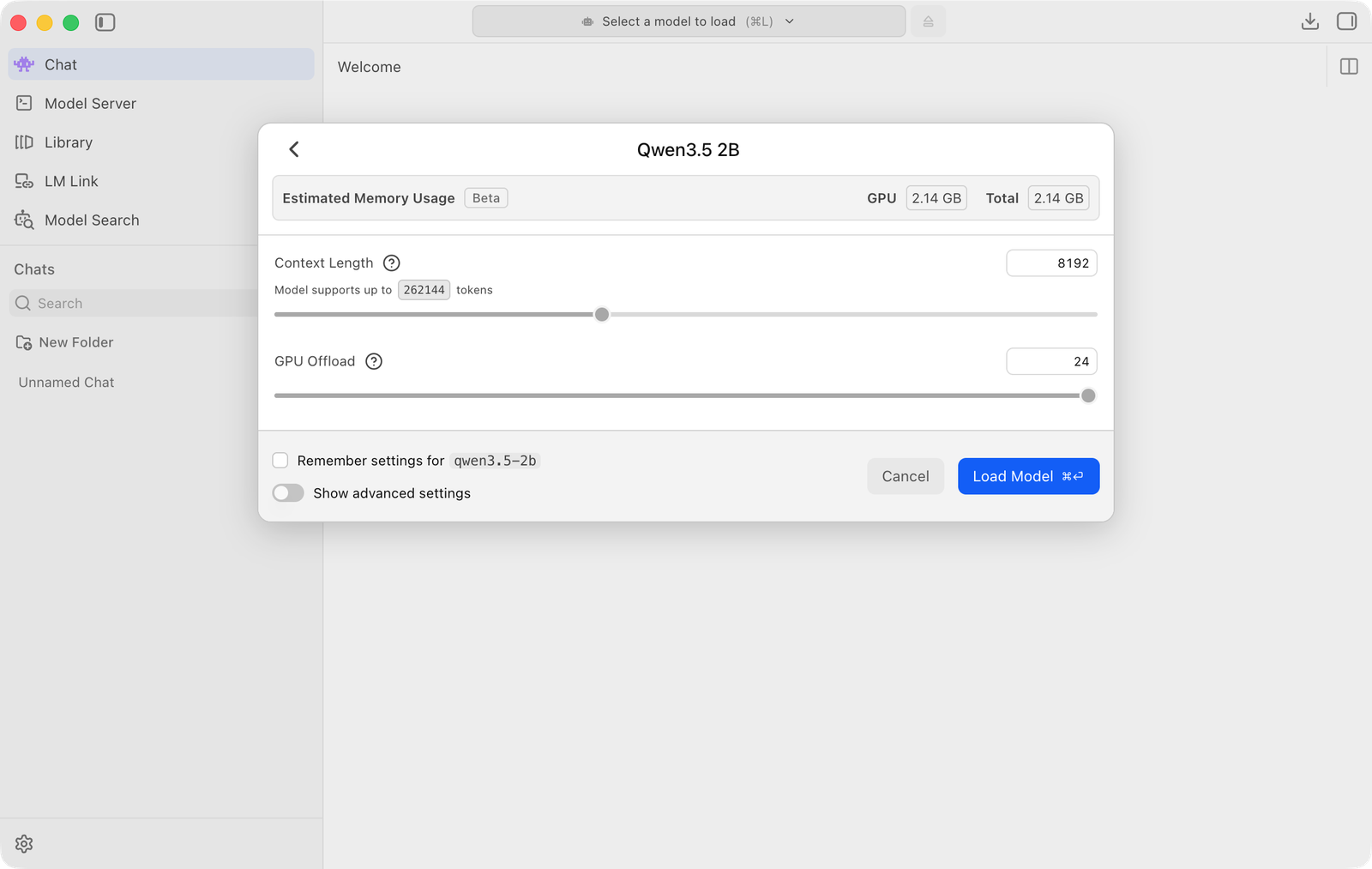The image size is (1372, 869).
Task: Click Context Length help icon
Action: (x=392, y=263)
